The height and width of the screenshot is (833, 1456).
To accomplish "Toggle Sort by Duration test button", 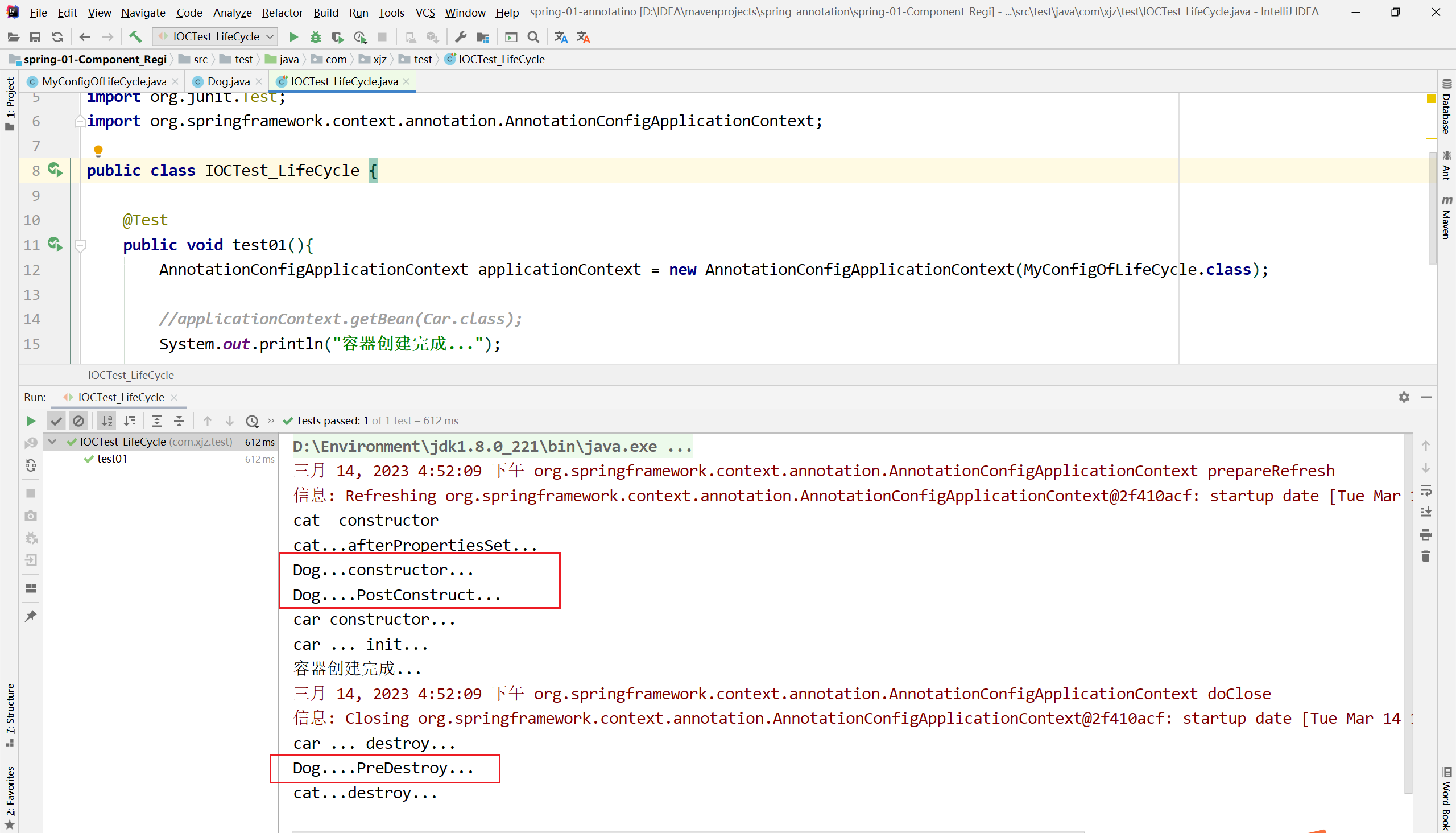I will pos(130,421).
